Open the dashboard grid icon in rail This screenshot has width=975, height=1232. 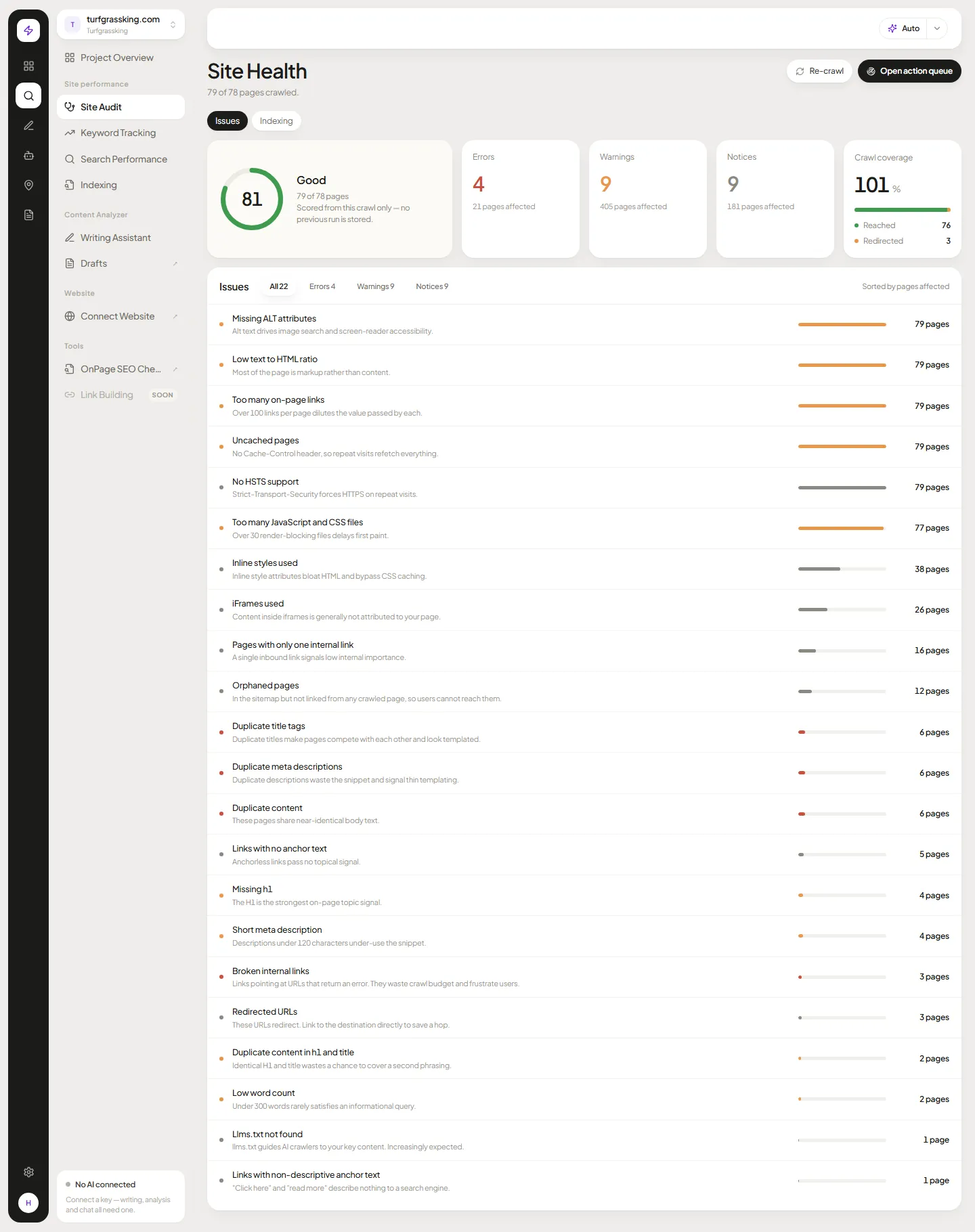click(x=28, y=66)
